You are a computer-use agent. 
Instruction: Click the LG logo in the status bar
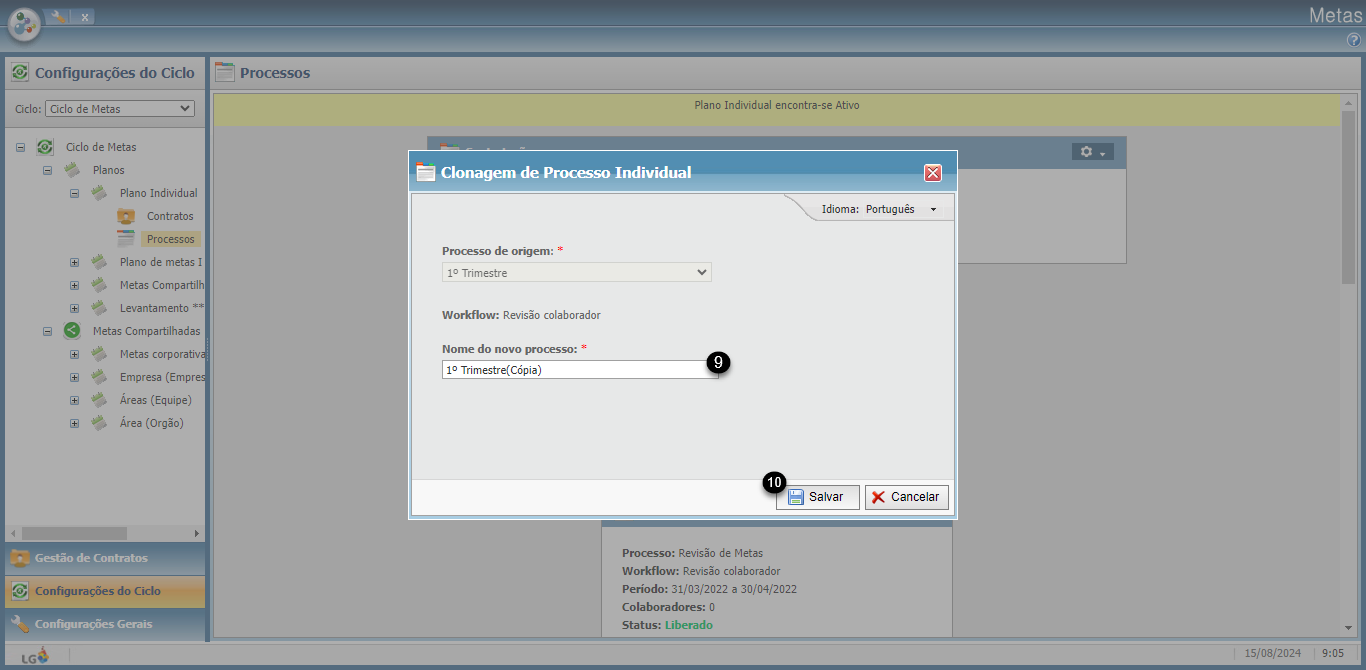point(34,655)
